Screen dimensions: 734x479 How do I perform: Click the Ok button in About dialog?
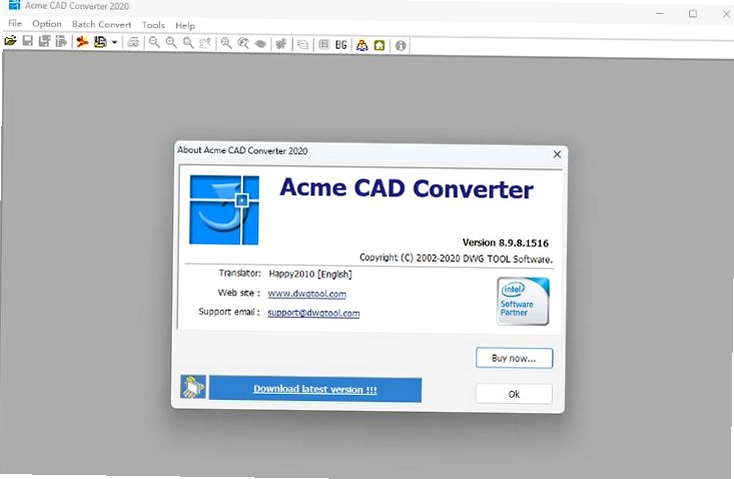(x=514, y=394)
